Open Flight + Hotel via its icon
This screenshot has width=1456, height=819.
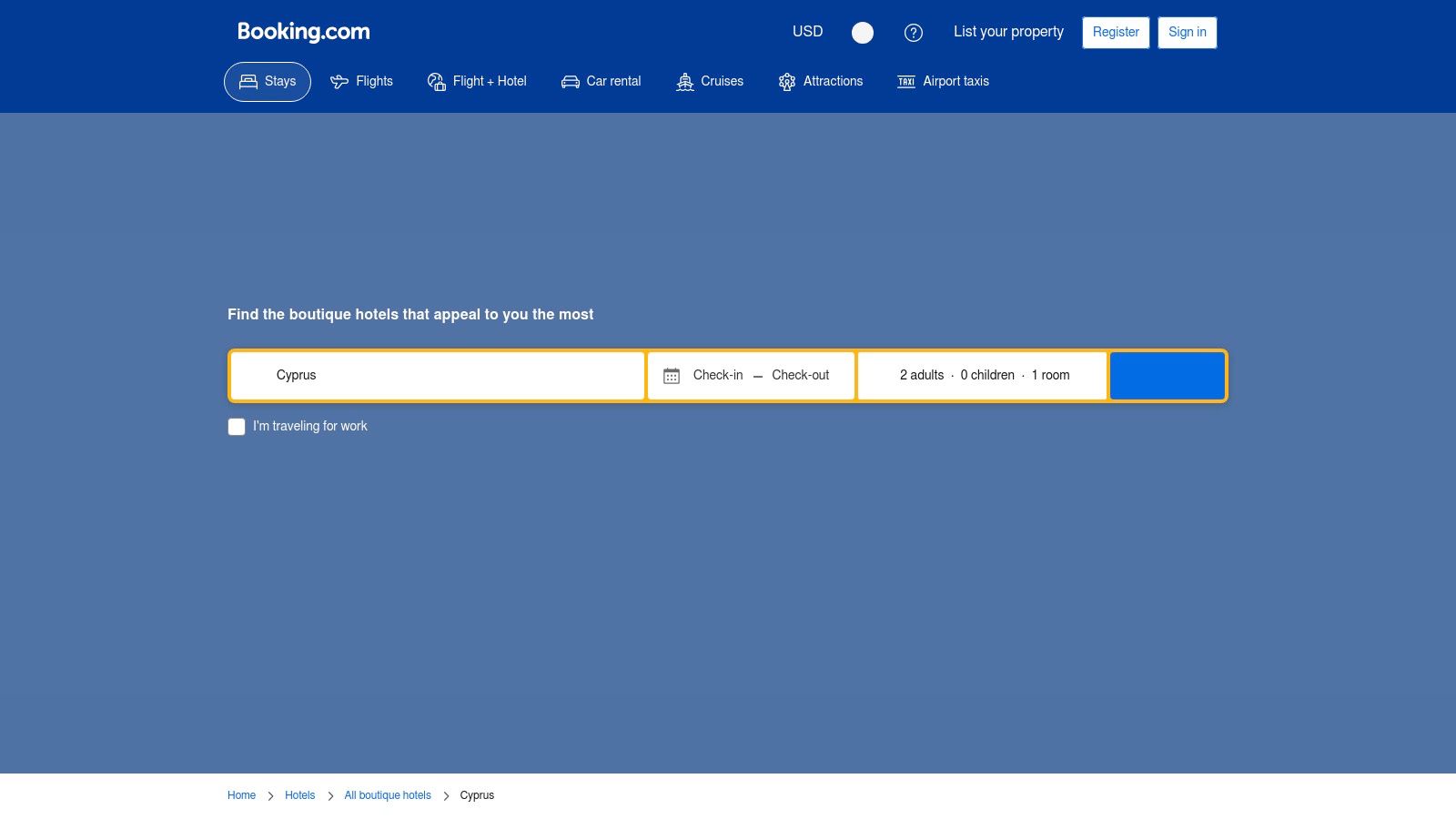pos(436,81)
